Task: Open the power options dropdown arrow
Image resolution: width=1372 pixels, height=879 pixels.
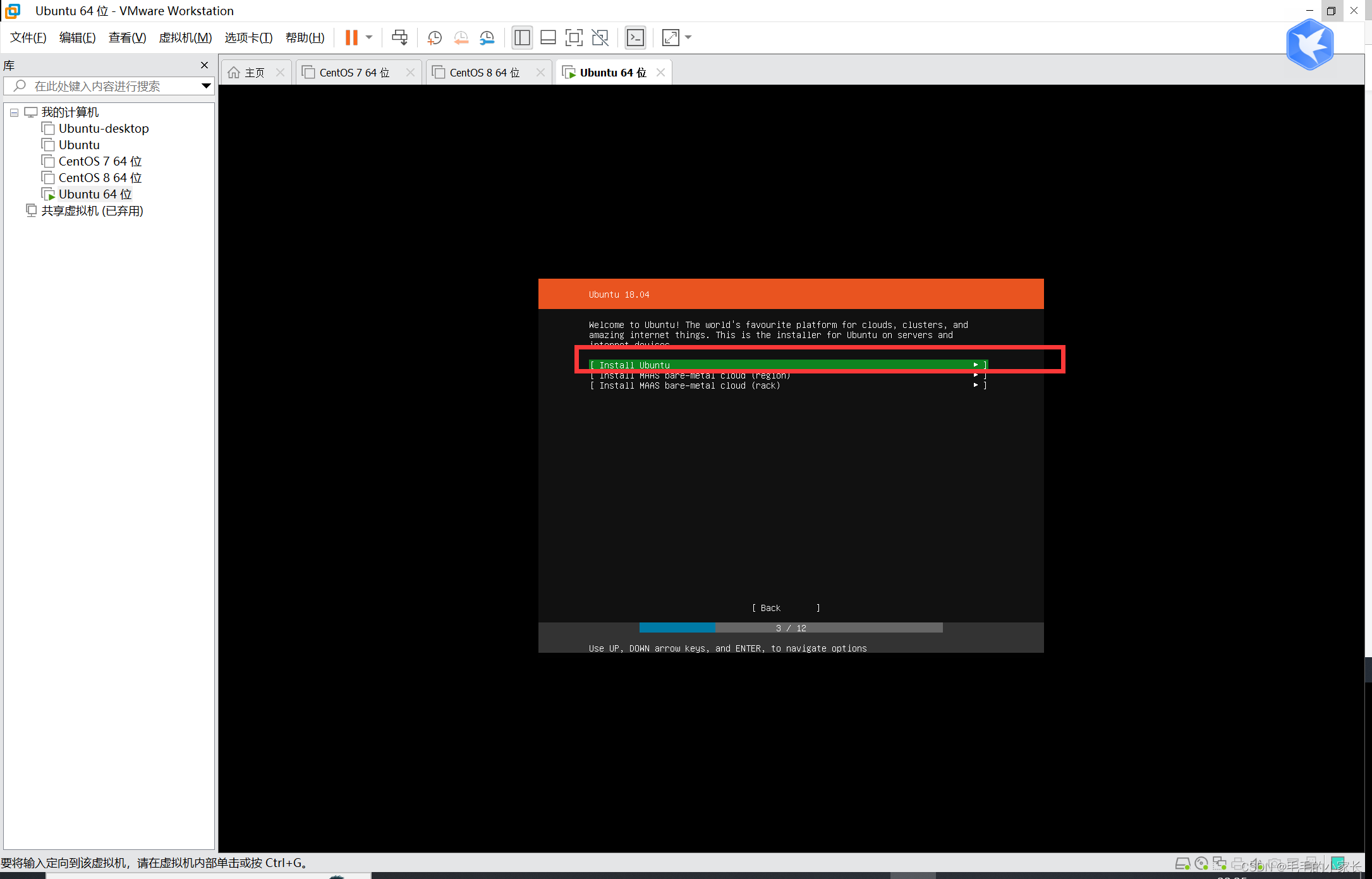Action: pos(369,38)
